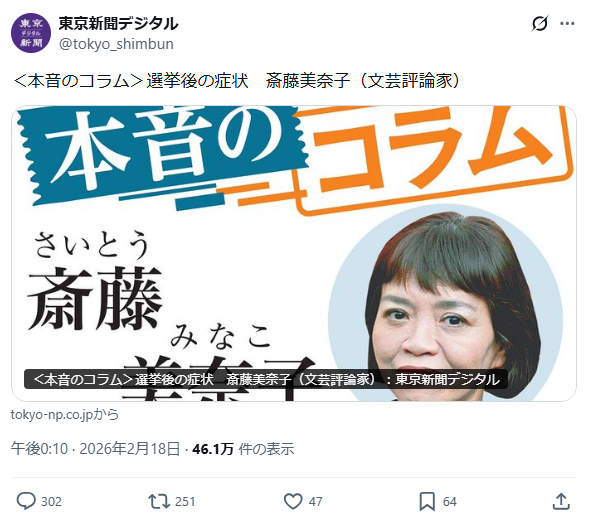This screenshot has width=591, height=520.
Task: Click the bookmark count 64
Action: tap(449, 502)
